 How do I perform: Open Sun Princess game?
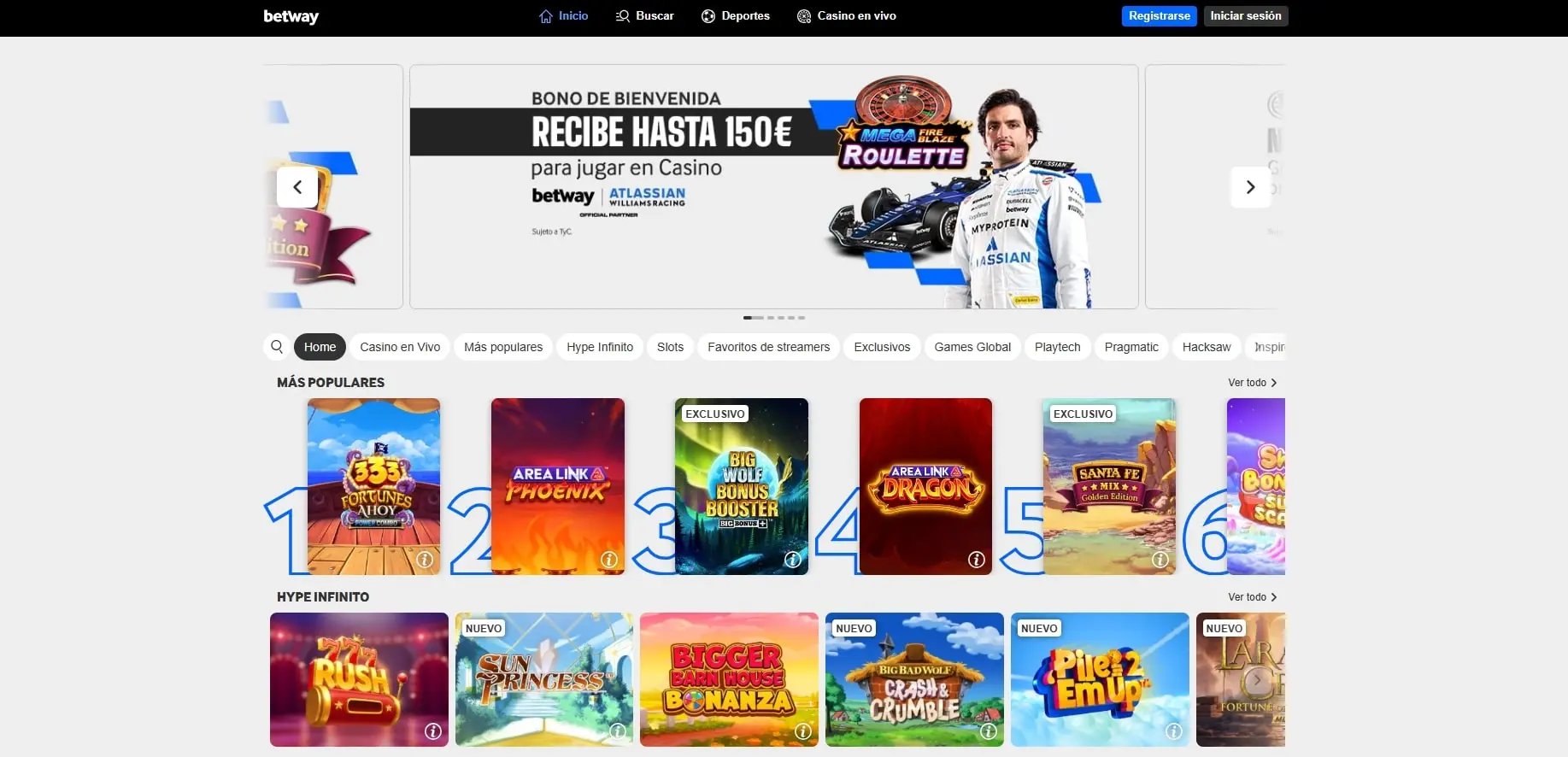pyautogui.click(x=544, y=680)
